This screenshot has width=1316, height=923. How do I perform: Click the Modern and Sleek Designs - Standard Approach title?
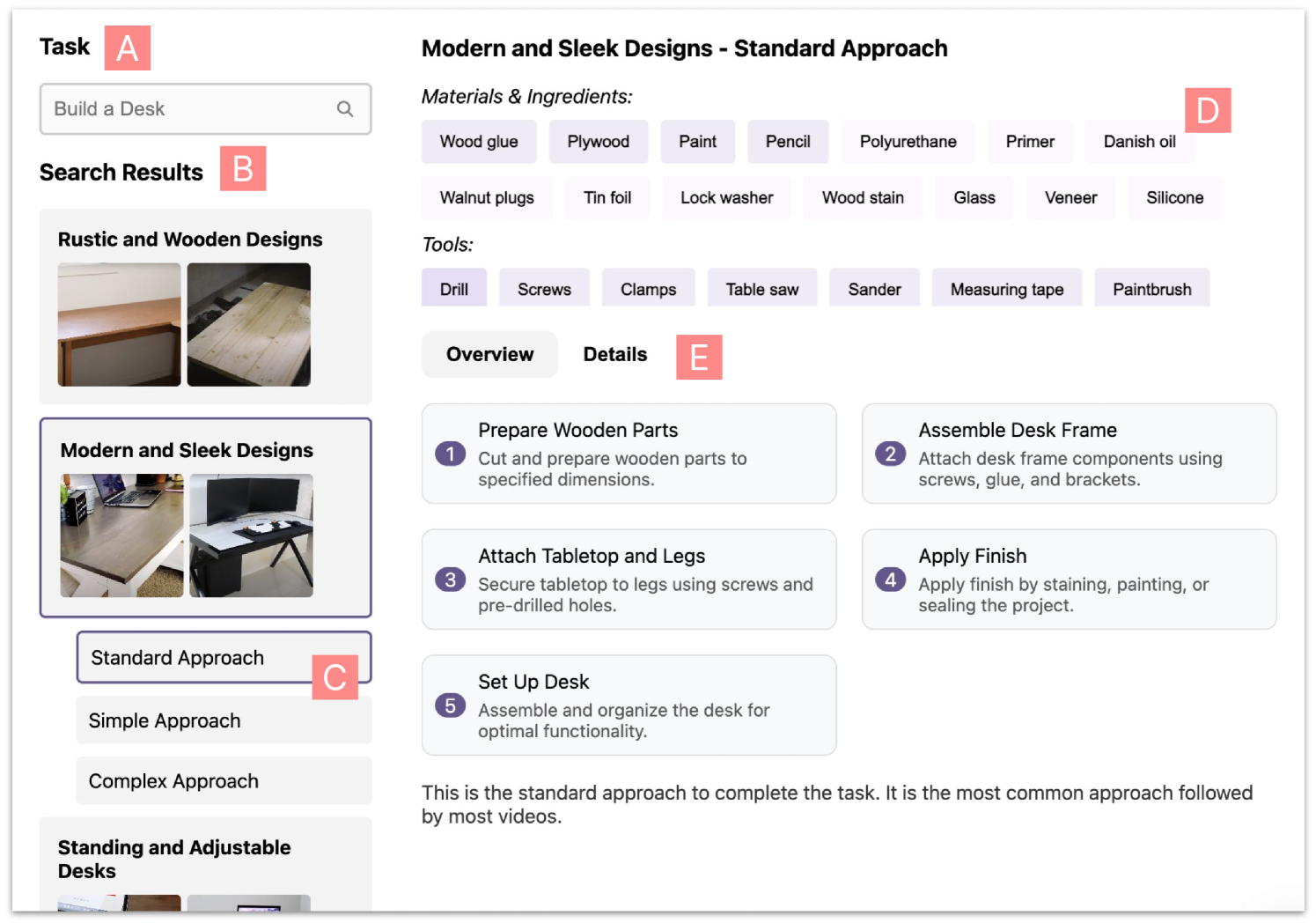pos(685,48)
